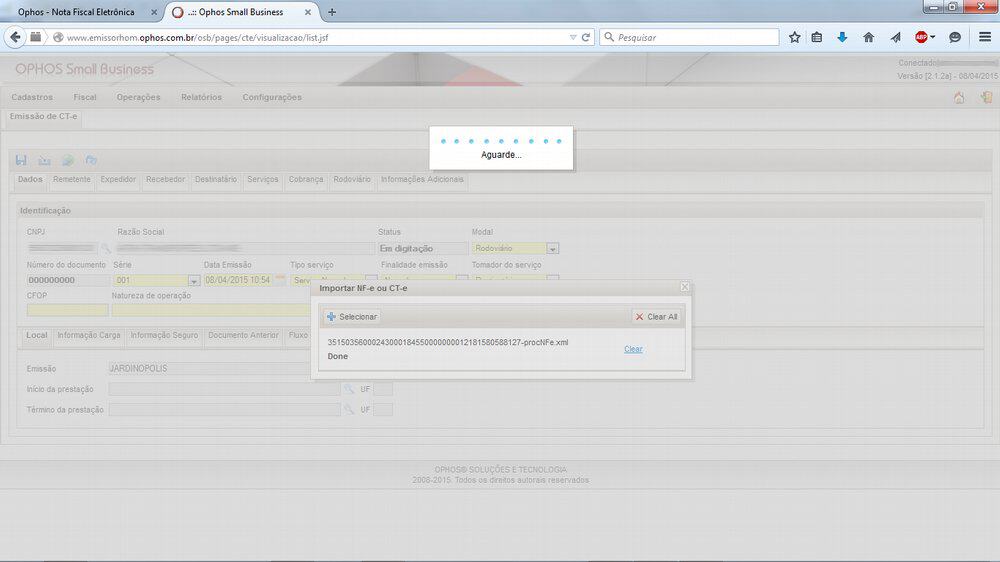Click the save floppy disk icon
Image resolution: width=1000 pixels, height=562 pixels.
(x=21, y=160)
